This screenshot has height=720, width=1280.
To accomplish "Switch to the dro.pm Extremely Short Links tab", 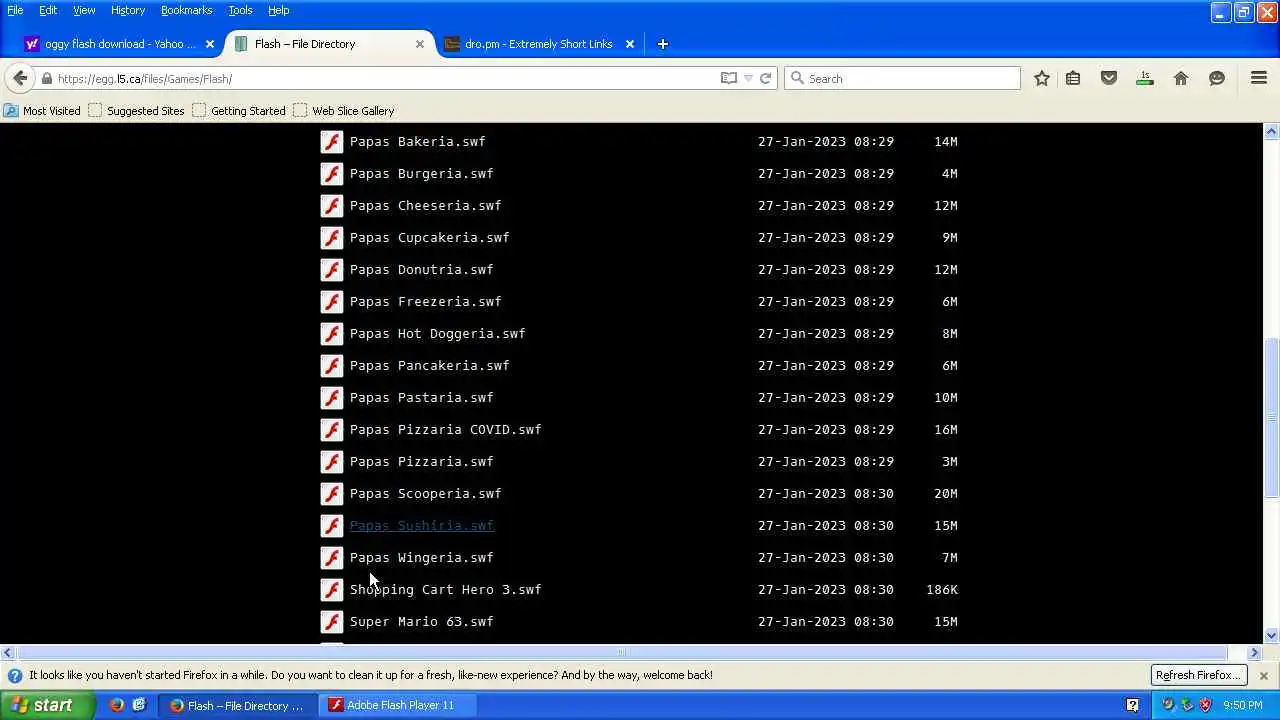I will tap(539, 44).
